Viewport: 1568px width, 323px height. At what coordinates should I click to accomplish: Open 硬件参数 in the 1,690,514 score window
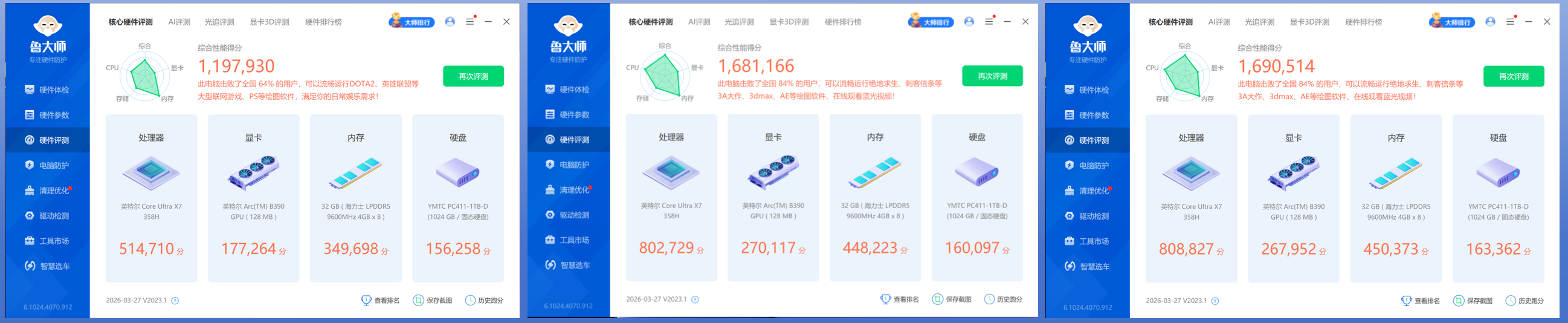[1088, 114]
